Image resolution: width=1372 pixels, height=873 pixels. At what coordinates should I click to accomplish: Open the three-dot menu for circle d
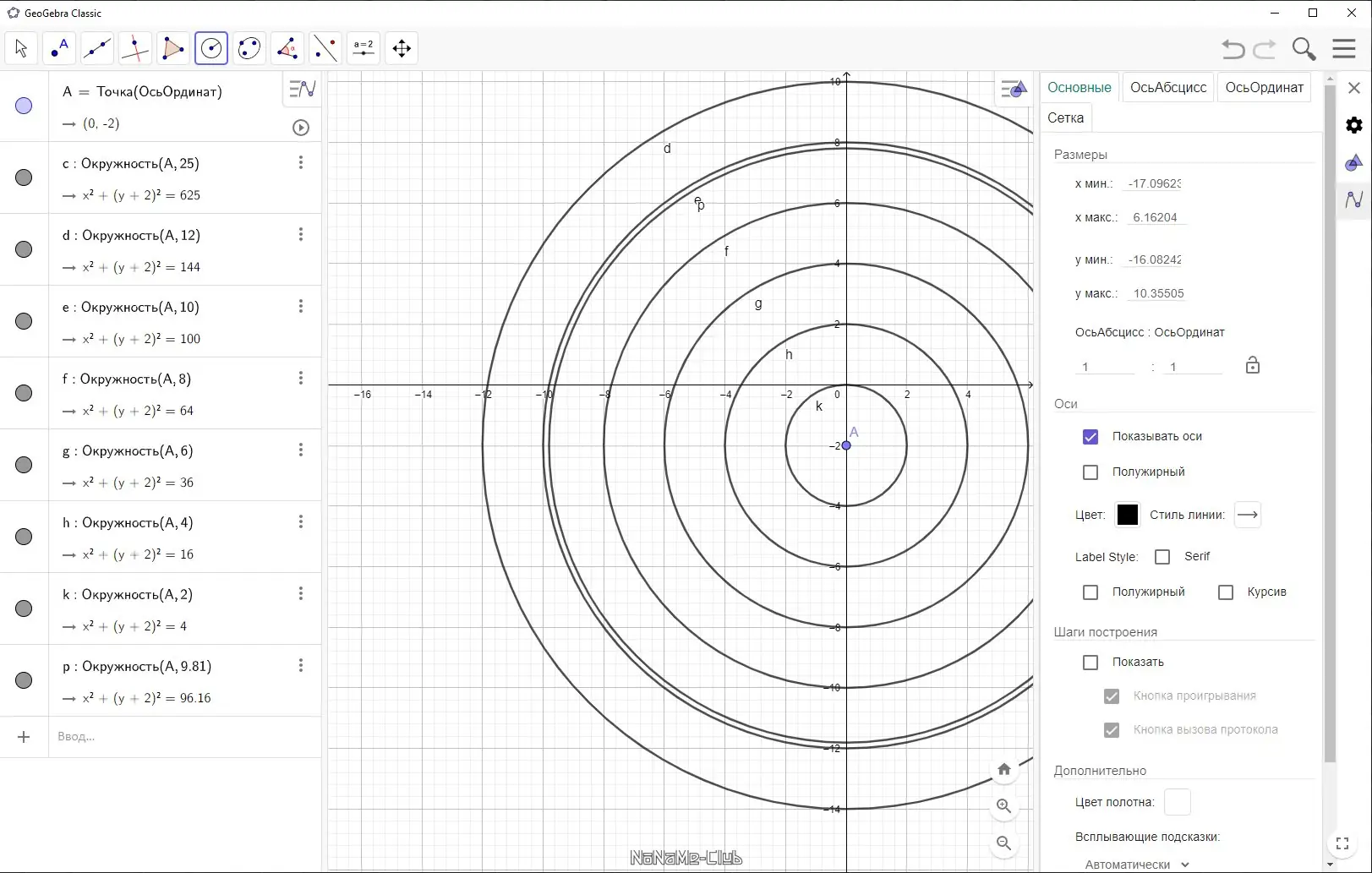pos(301,235)
